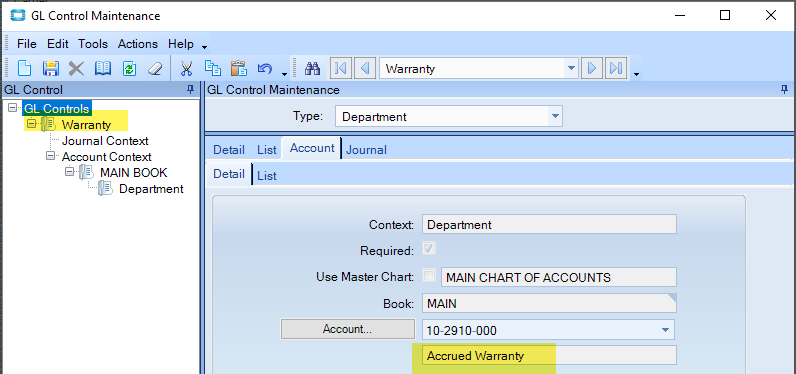796x374 pixels.
Task: Click the Accrued Warranty description field
Action: [549, 356]
